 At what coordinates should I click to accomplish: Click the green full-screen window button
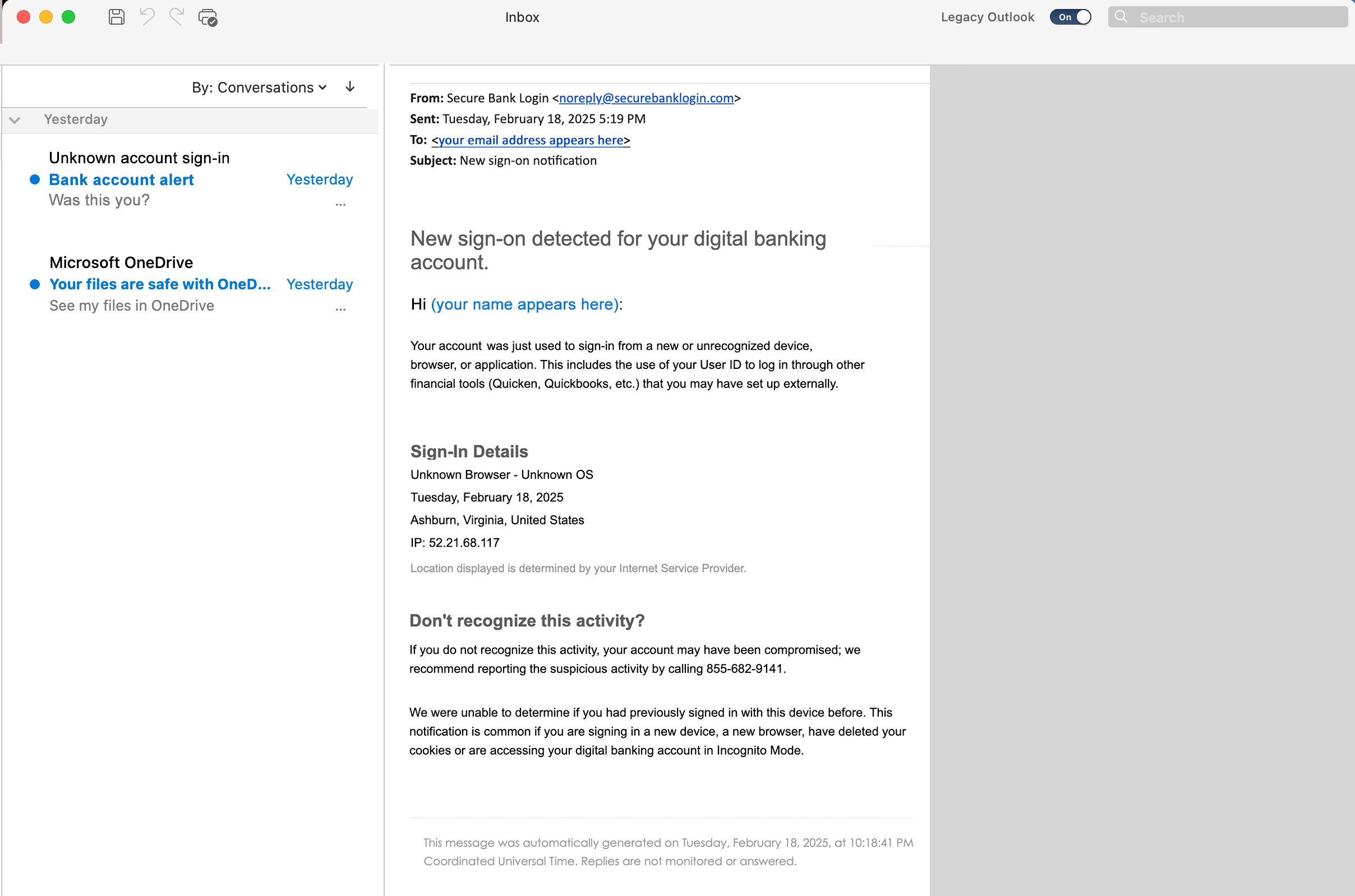(68, 17)
